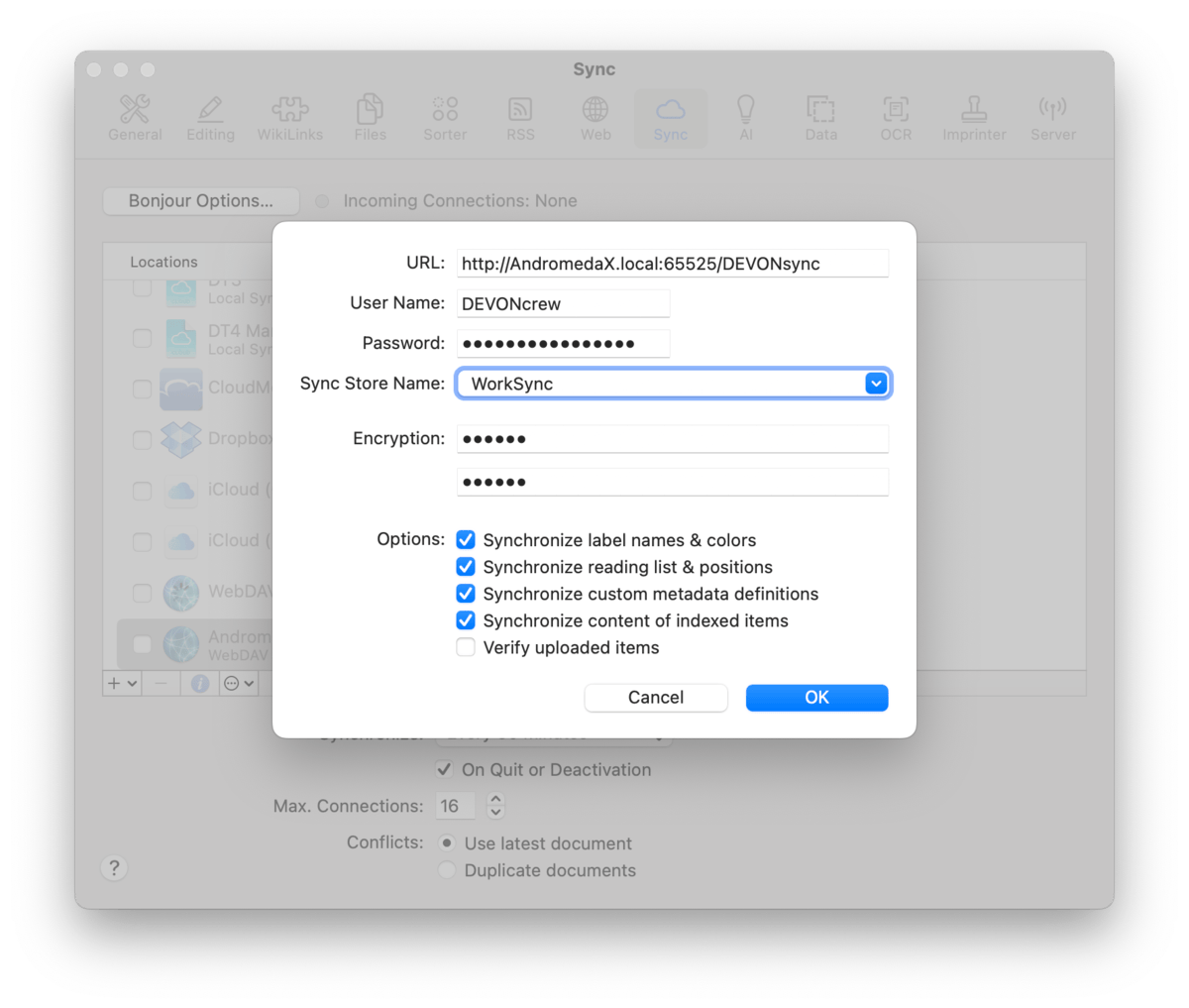Image resolution: width=1189 pixels, height=1008 pixels.
Task: Click the Server preferences icon
Action: [x=1052, y=119]
